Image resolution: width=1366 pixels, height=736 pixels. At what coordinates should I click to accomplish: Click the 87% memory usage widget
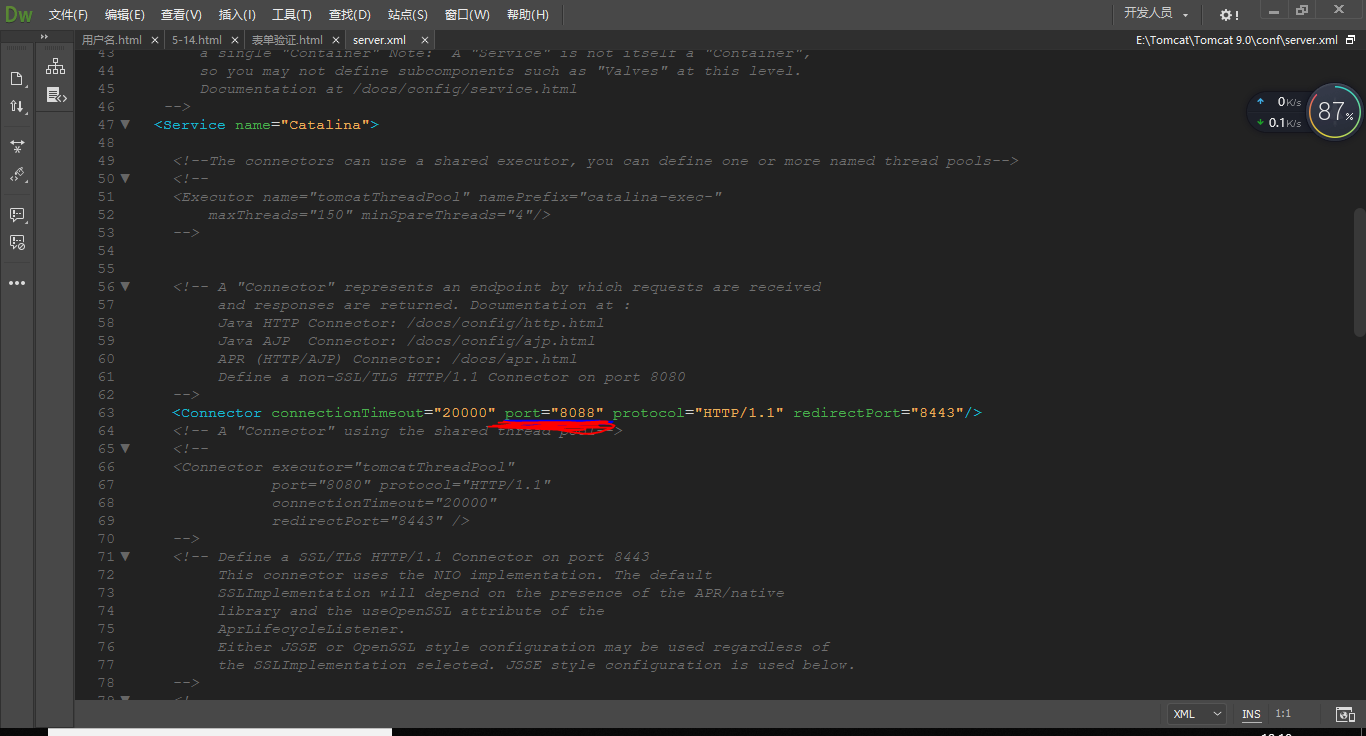(x=1334, y=112)
